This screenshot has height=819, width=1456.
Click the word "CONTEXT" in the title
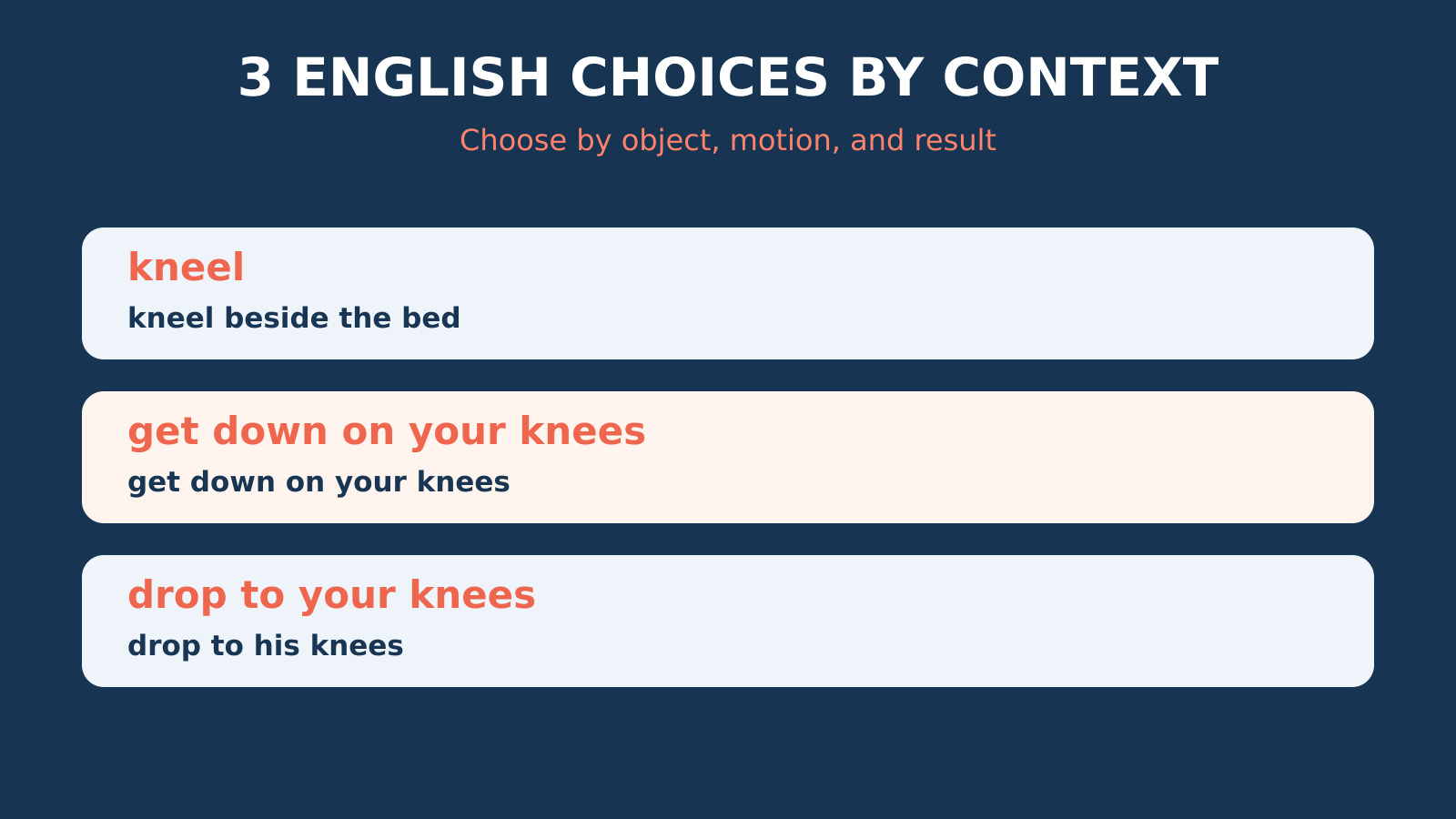point(1080,78)
